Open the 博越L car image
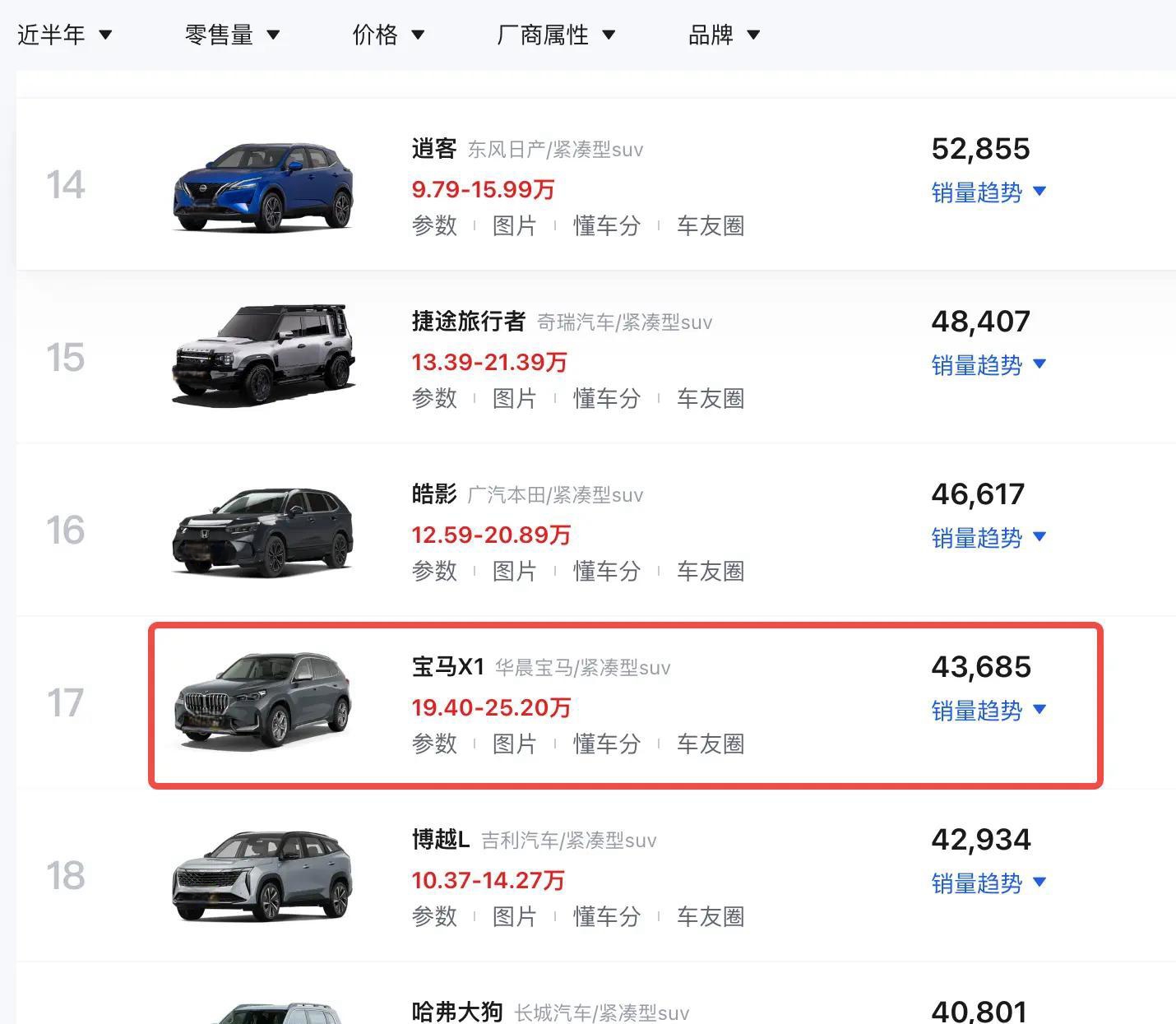This screenshot has height=1024, width=1176. (x=263, y=876)
